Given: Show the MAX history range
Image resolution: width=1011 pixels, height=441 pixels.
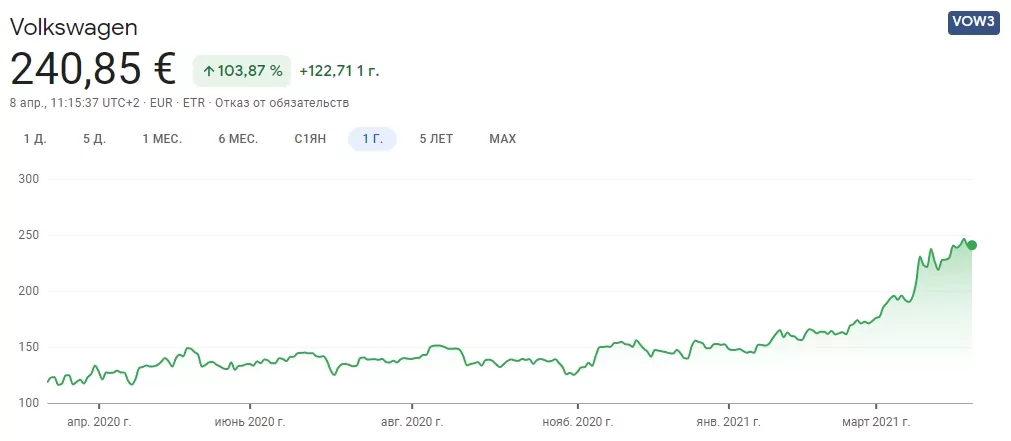Looking at the screenshot, I should 503,139.
